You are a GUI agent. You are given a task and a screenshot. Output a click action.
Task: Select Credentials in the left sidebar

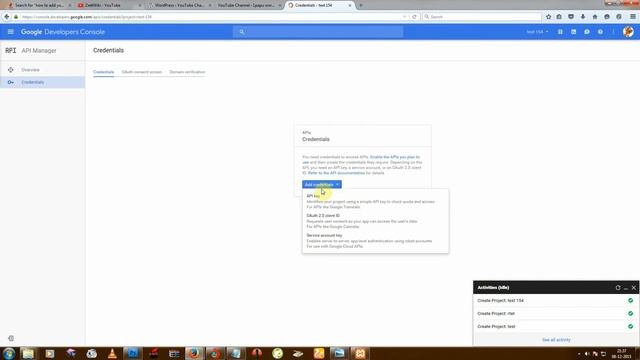(42, 82)
